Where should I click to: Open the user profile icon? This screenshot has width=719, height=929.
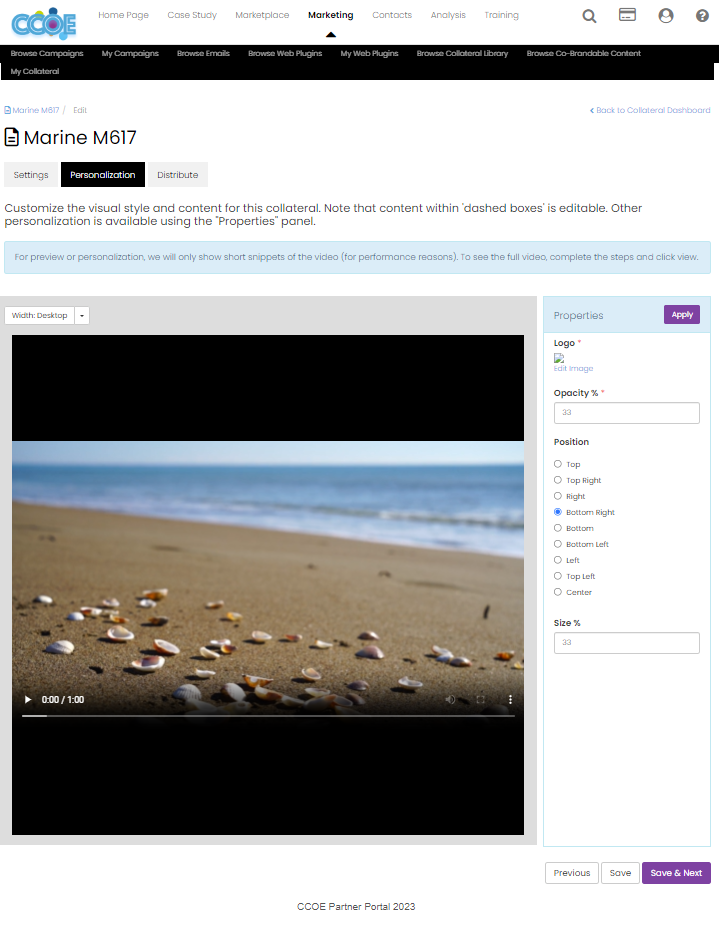tap(666, 15)
